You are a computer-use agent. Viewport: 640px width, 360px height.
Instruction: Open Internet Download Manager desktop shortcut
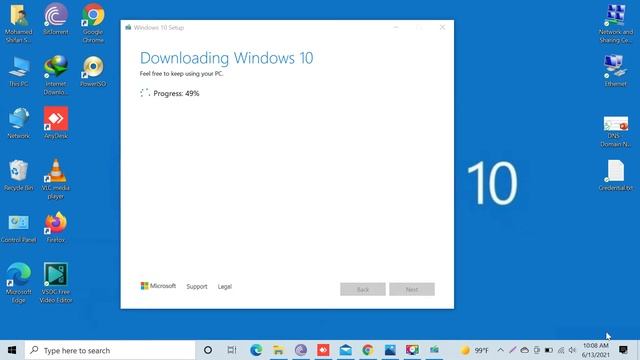pos(56,75)
